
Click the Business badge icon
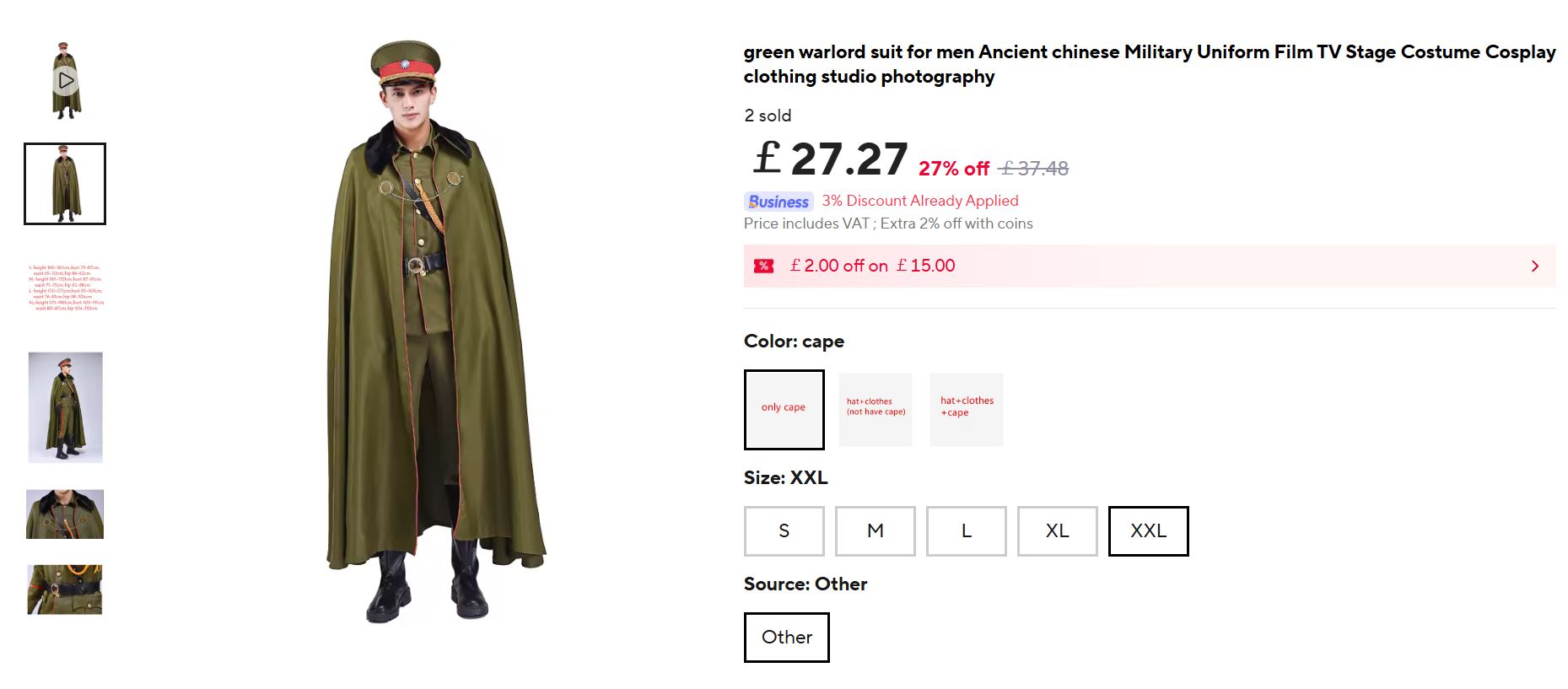coord(778,202)
